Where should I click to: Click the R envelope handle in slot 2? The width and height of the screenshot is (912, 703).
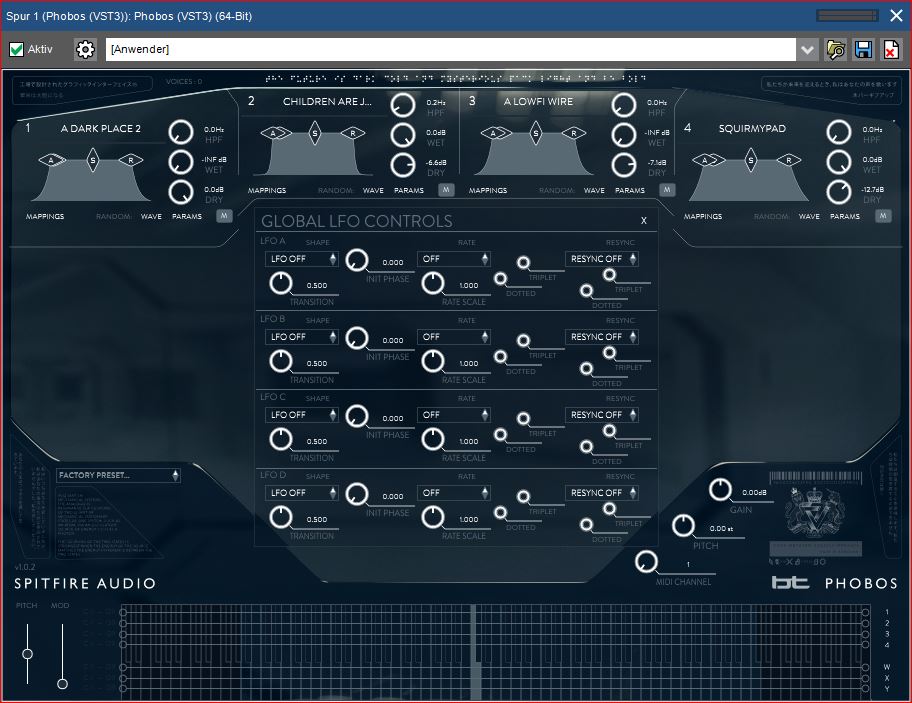pos(353,133)
